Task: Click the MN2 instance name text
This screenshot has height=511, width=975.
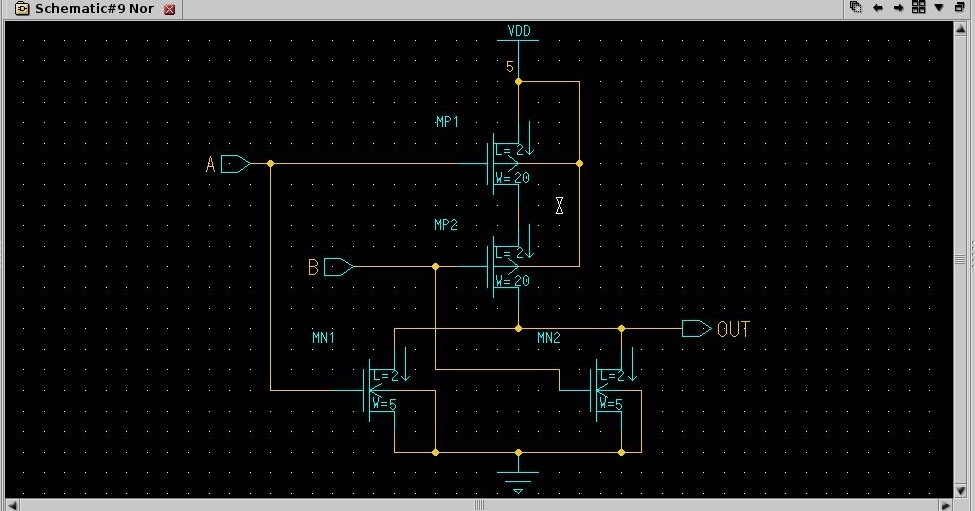Action: tap(548, 338)
